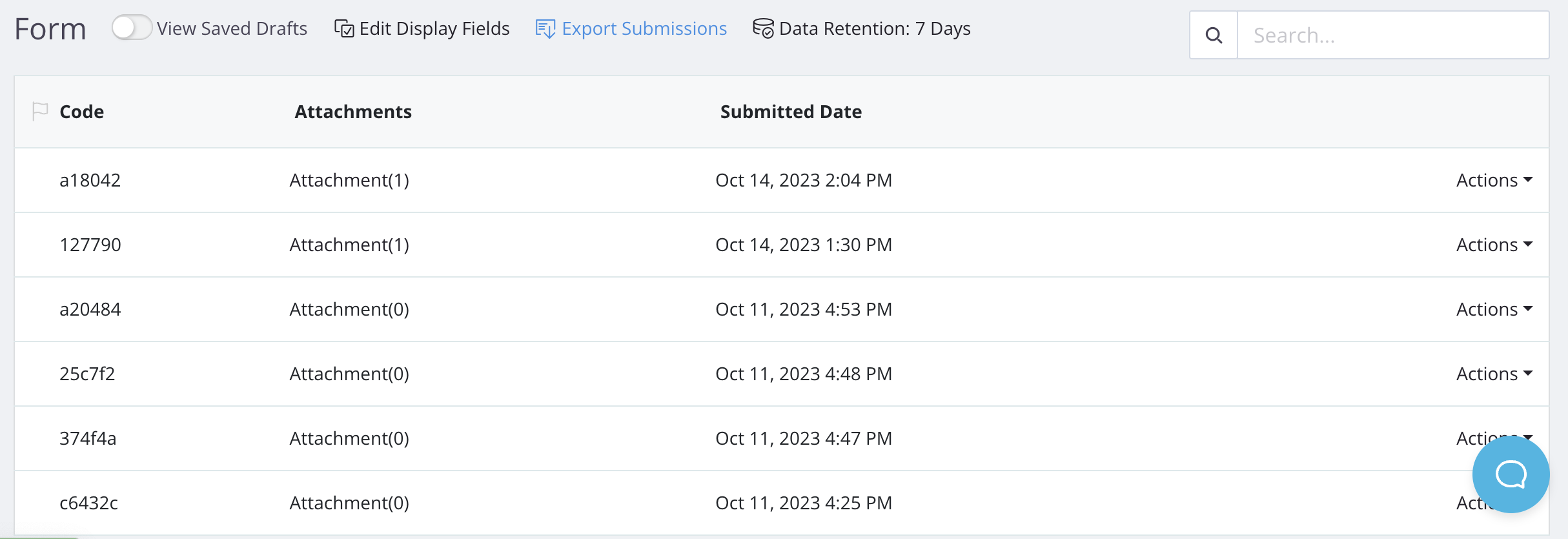The image size is (1568, 539).
Task: Click the Export Submissions download icon
Action: pyautogui.click(x=545, y=29)
